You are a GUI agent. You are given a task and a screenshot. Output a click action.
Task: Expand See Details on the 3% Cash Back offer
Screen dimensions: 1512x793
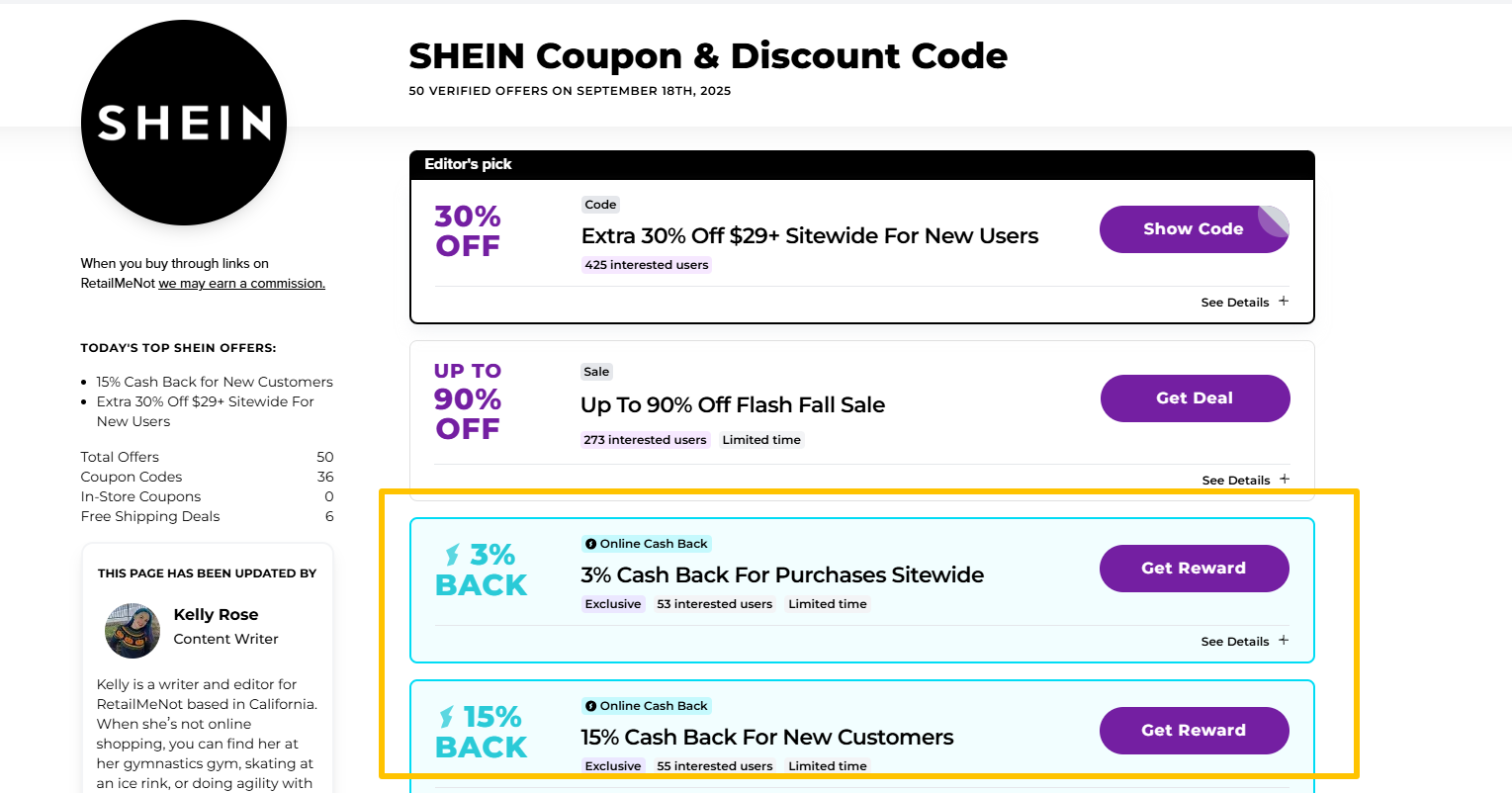[x=1244, y=641]
